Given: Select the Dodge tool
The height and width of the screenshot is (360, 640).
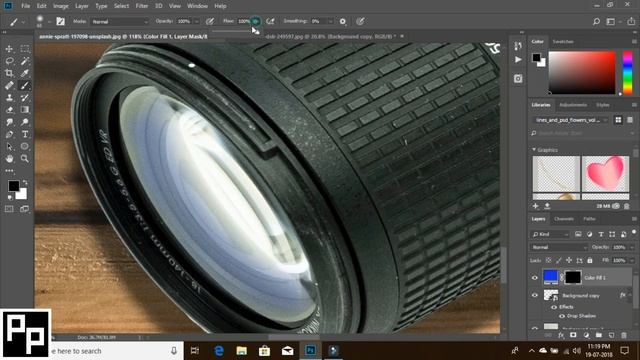Looking at the screenshot, I should [x=25, y=122].
